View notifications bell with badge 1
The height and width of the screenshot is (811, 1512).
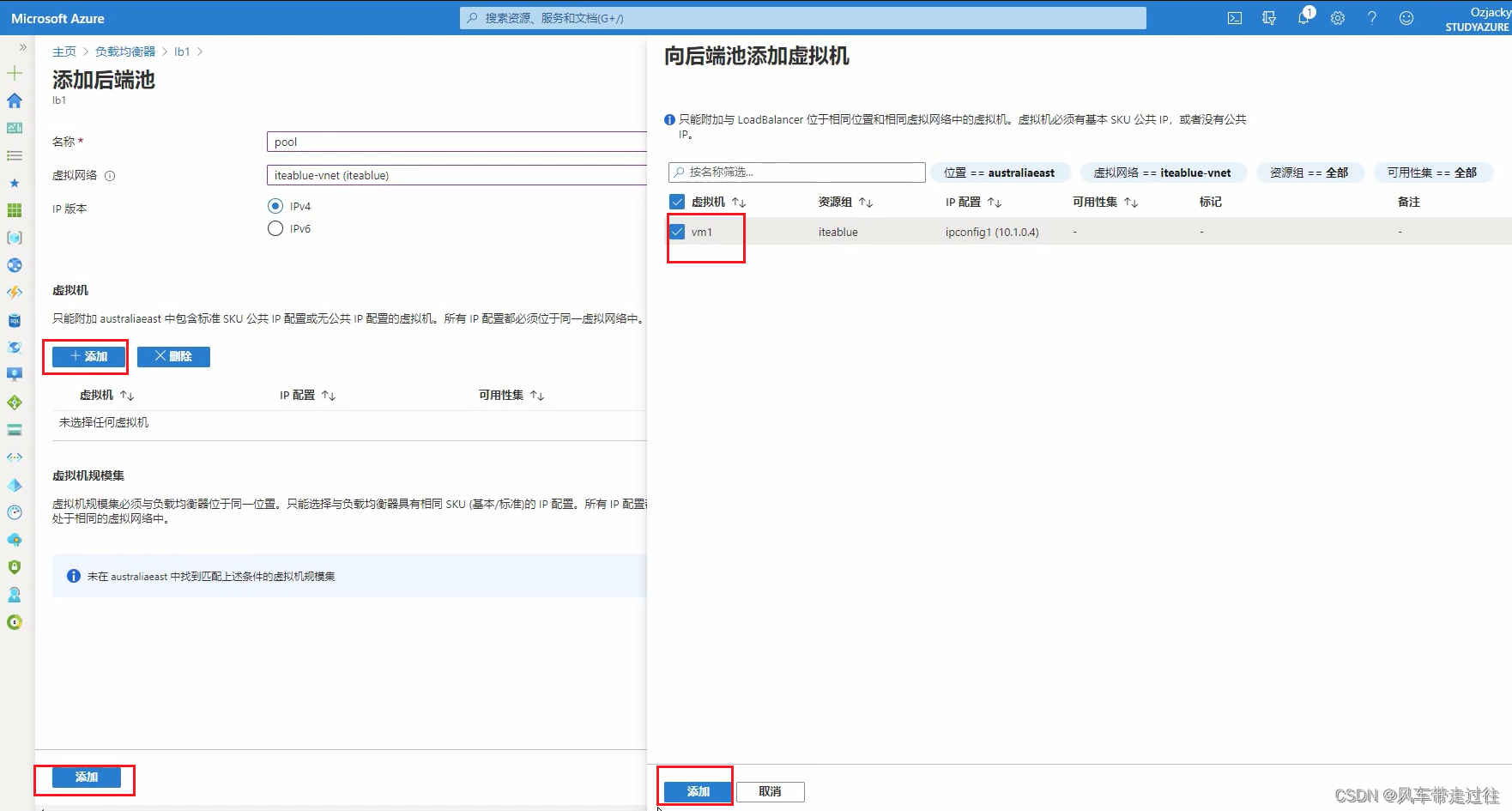(1303, 18)
